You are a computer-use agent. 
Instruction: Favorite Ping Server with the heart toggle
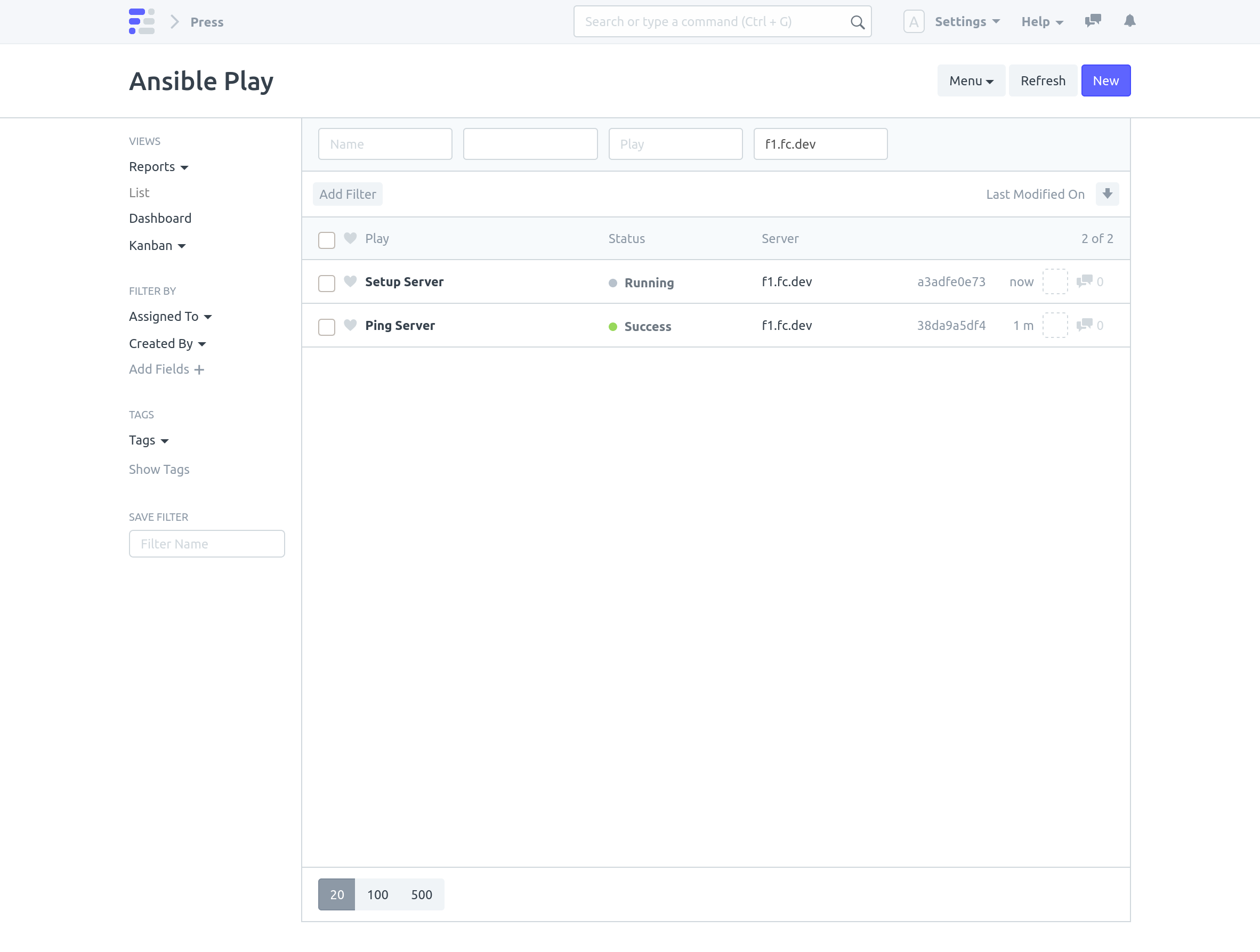coord(350,326)
